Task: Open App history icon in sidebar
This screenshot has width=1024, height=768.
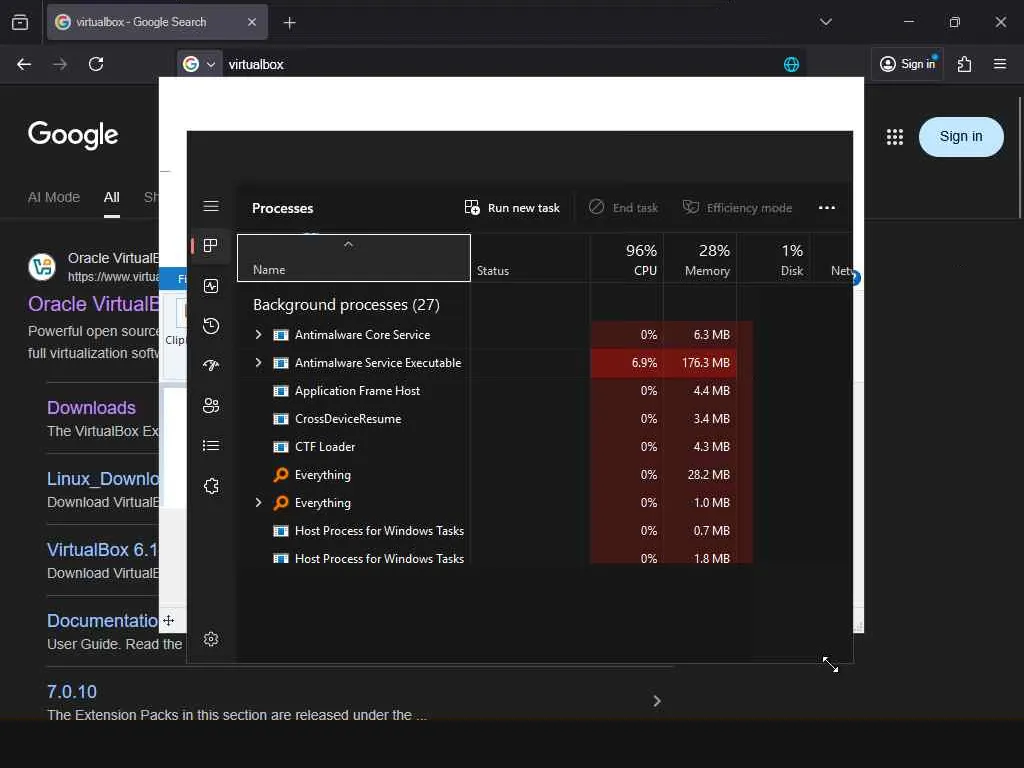Action: tap(211, 326)
